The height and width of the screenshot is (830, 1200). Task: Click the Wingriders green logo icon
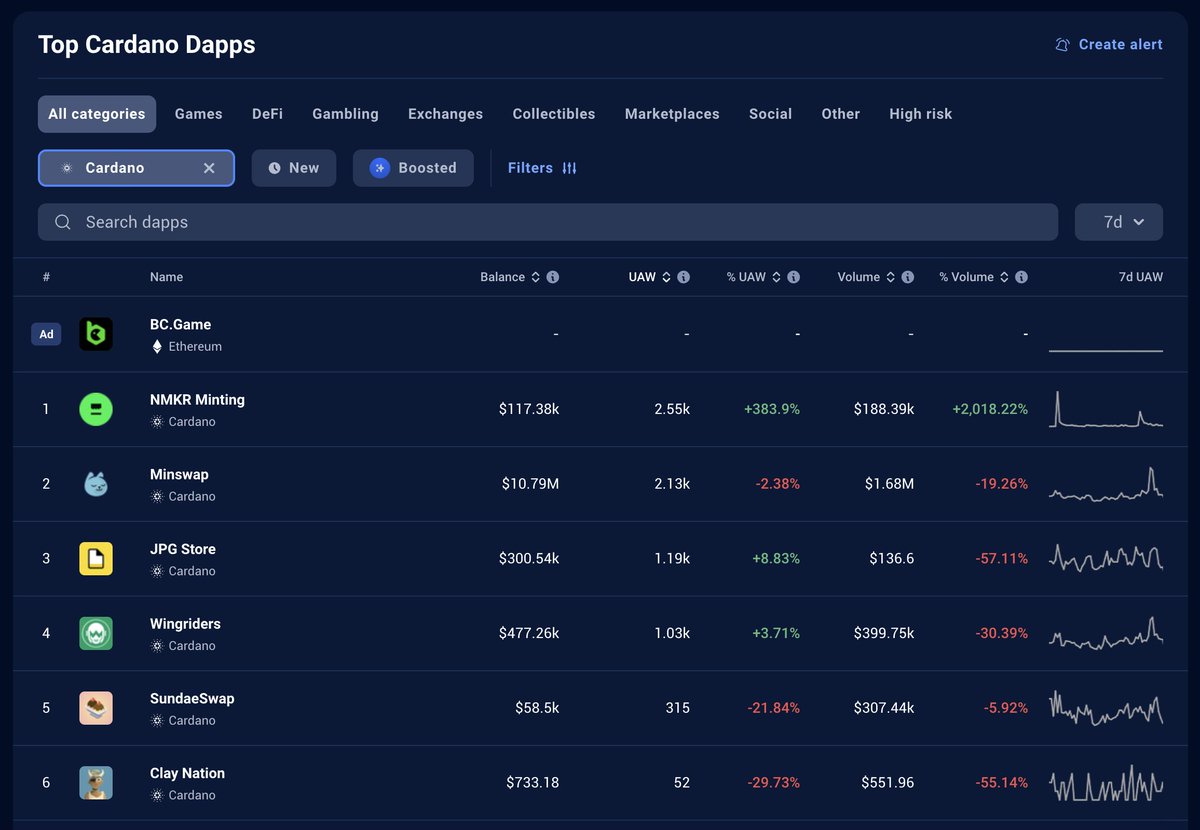pos(96,633)
